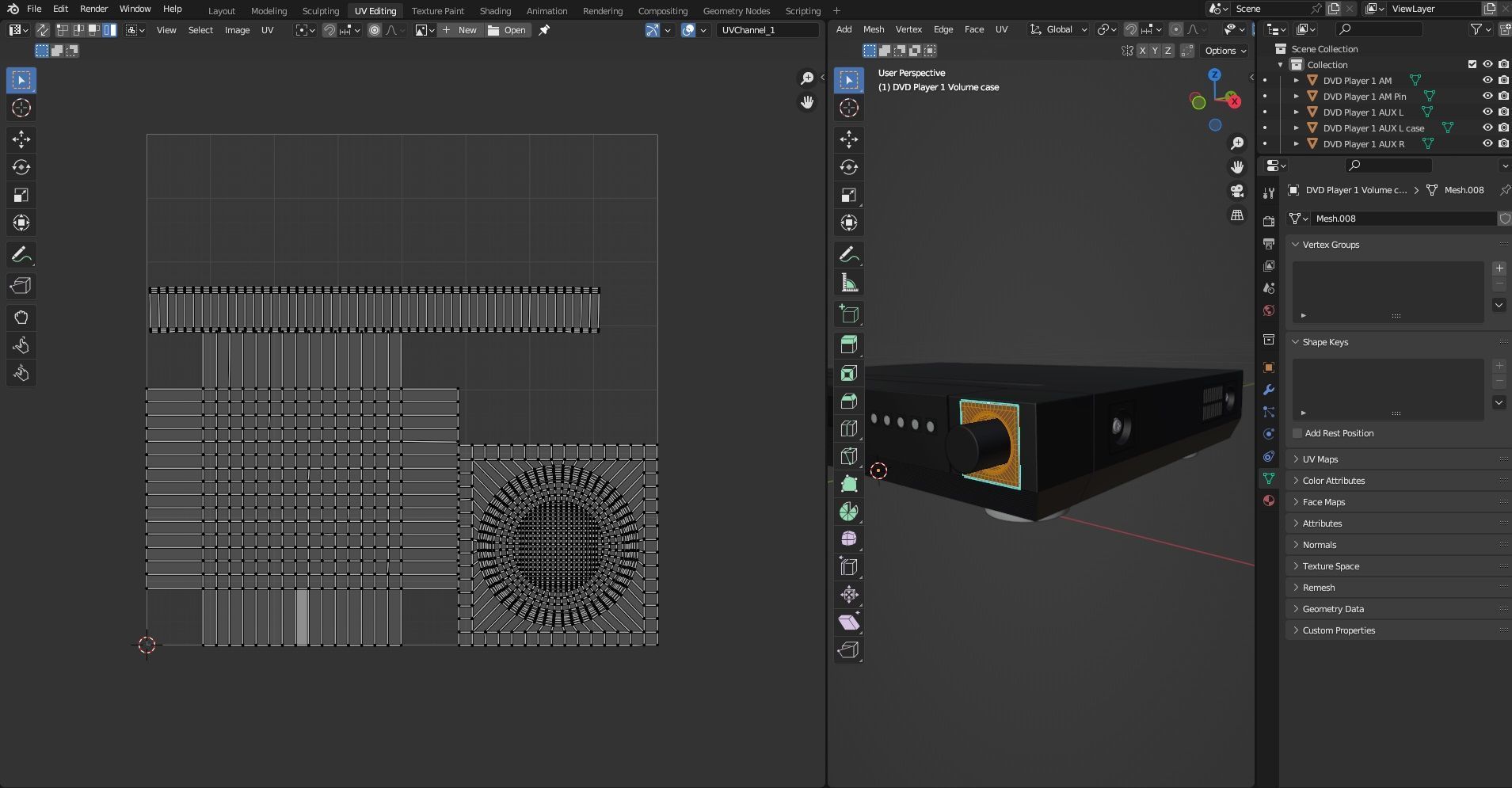
Task: Toggle perspective/orthographic grid icon in viewport
Action: (x=1237, y=215)
